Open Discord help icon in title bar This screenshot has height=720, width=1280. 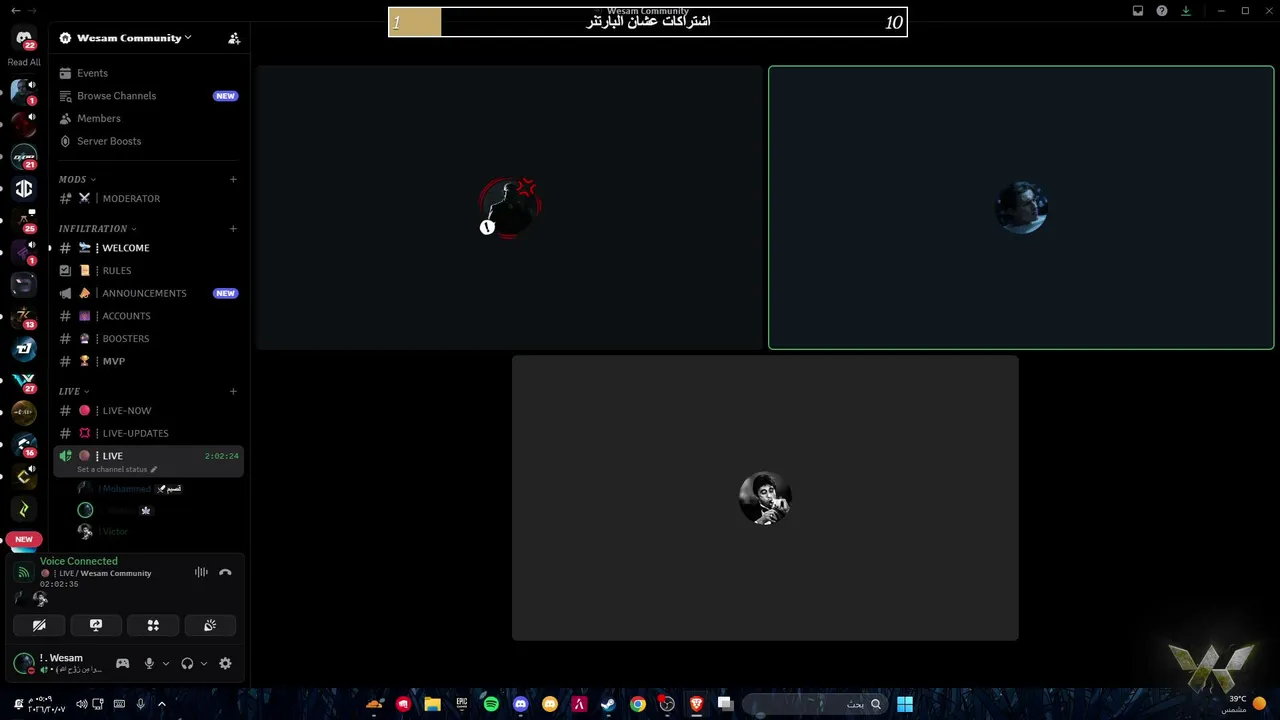(x=1162, y=11)
